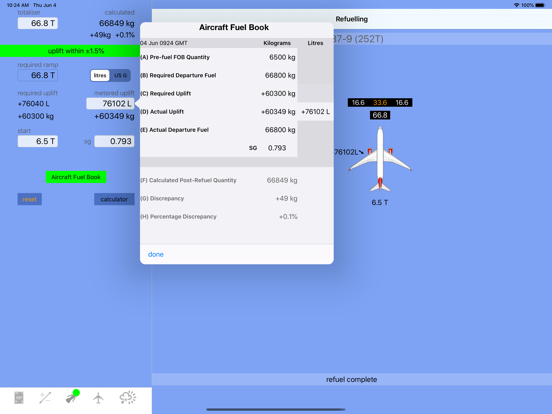Tap '(A) Pre-fuel FOB Quantity' row label
Screen dimensions: 552x414
pyautogui.click(x=175, y=57)
